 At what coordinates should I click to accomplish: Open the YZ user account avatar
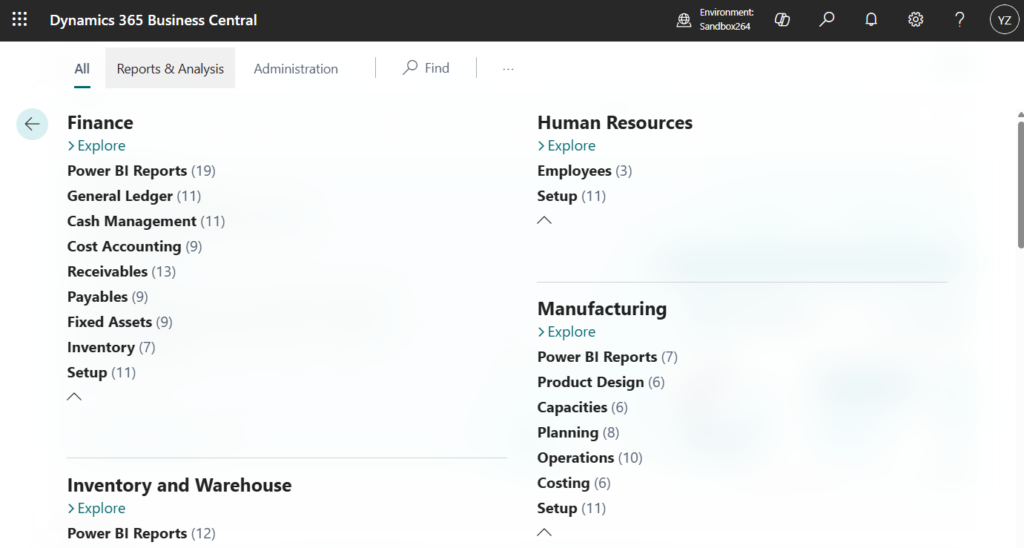point(1003,20)
